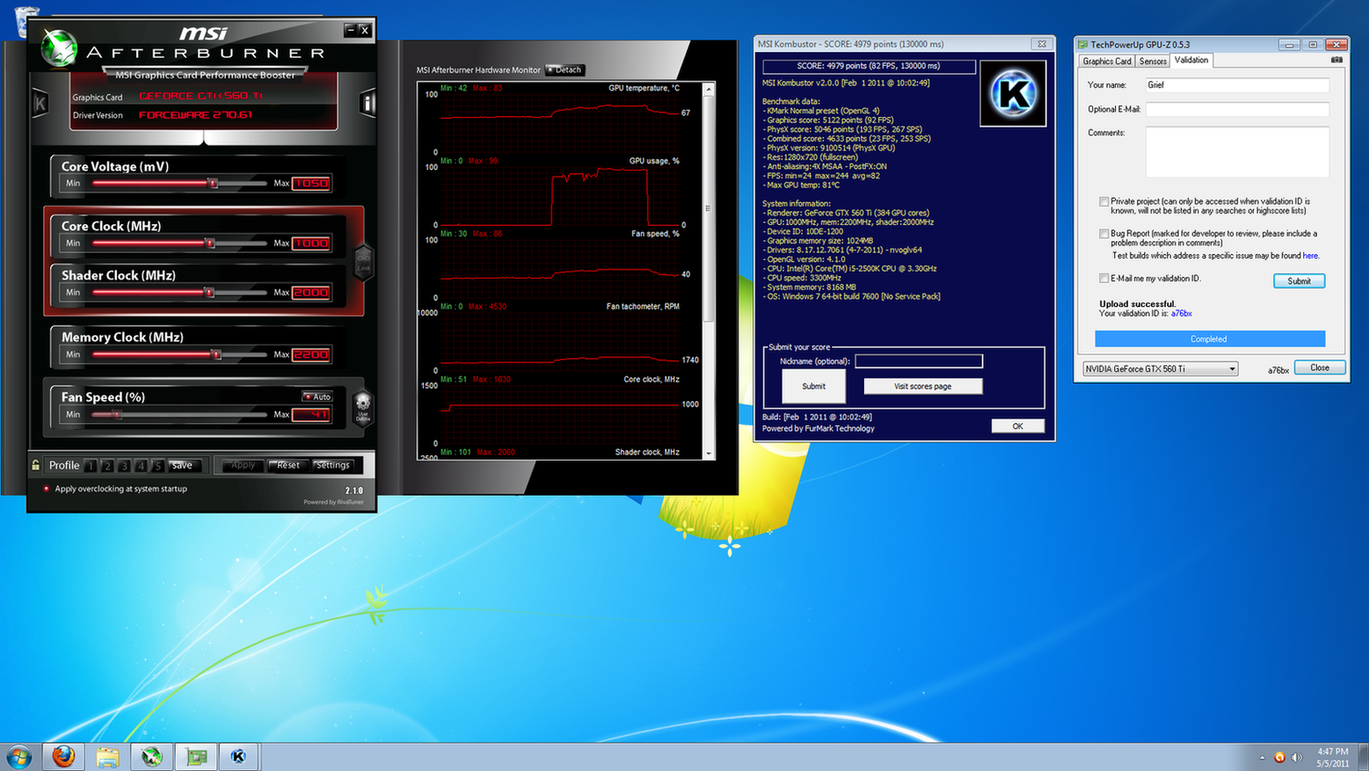Minimize the Afterburner window

click(x=351, y=30)
